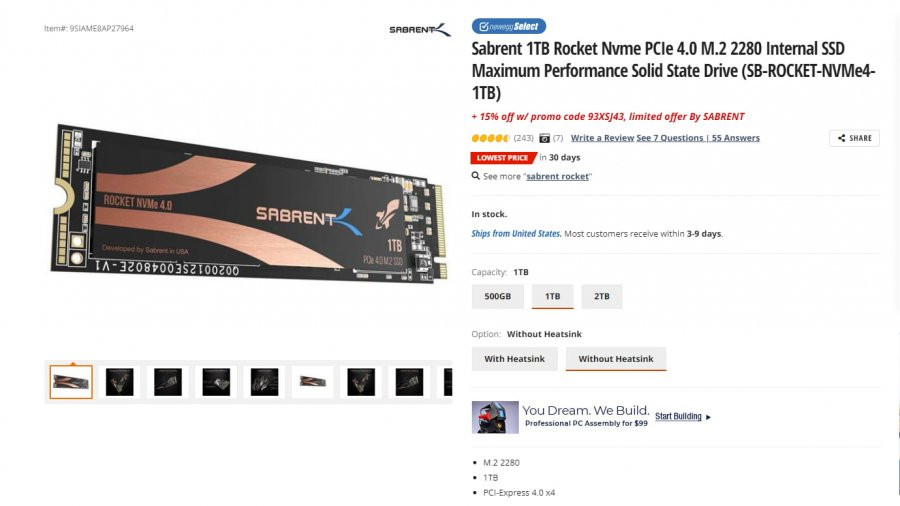
Task: Open customer photos via camera icon
Action: [544, 138]
